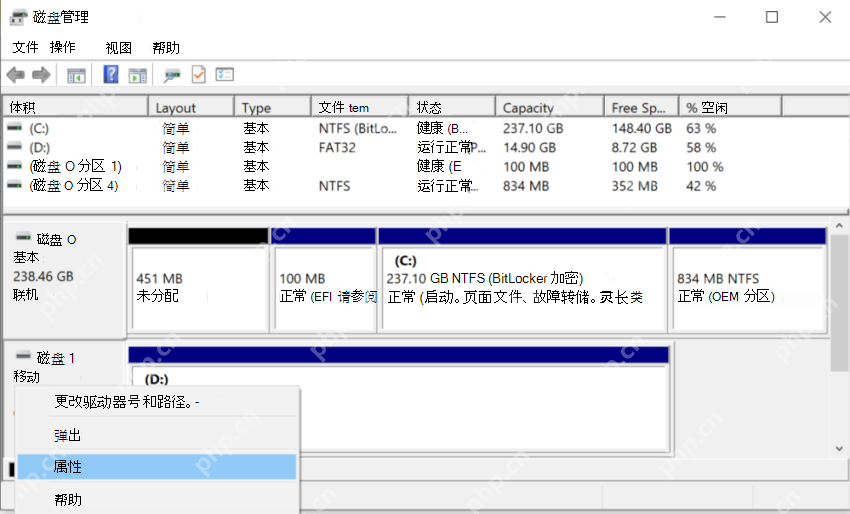This screenshot has width=850, height=514.
Task: Open the 视图 menu
Action: coord(119,48)
